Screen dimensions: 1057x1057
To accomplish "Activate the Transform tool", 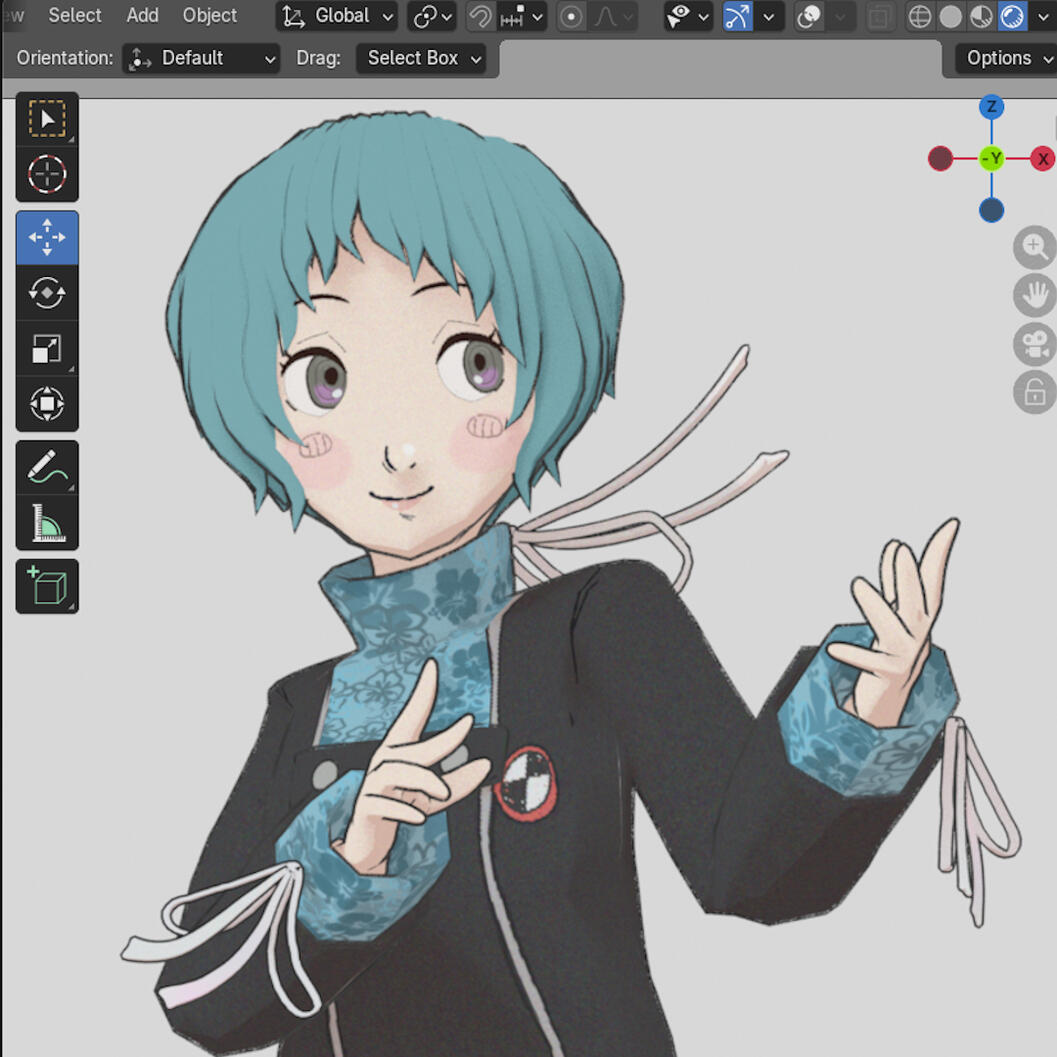I will click(47, 404).
